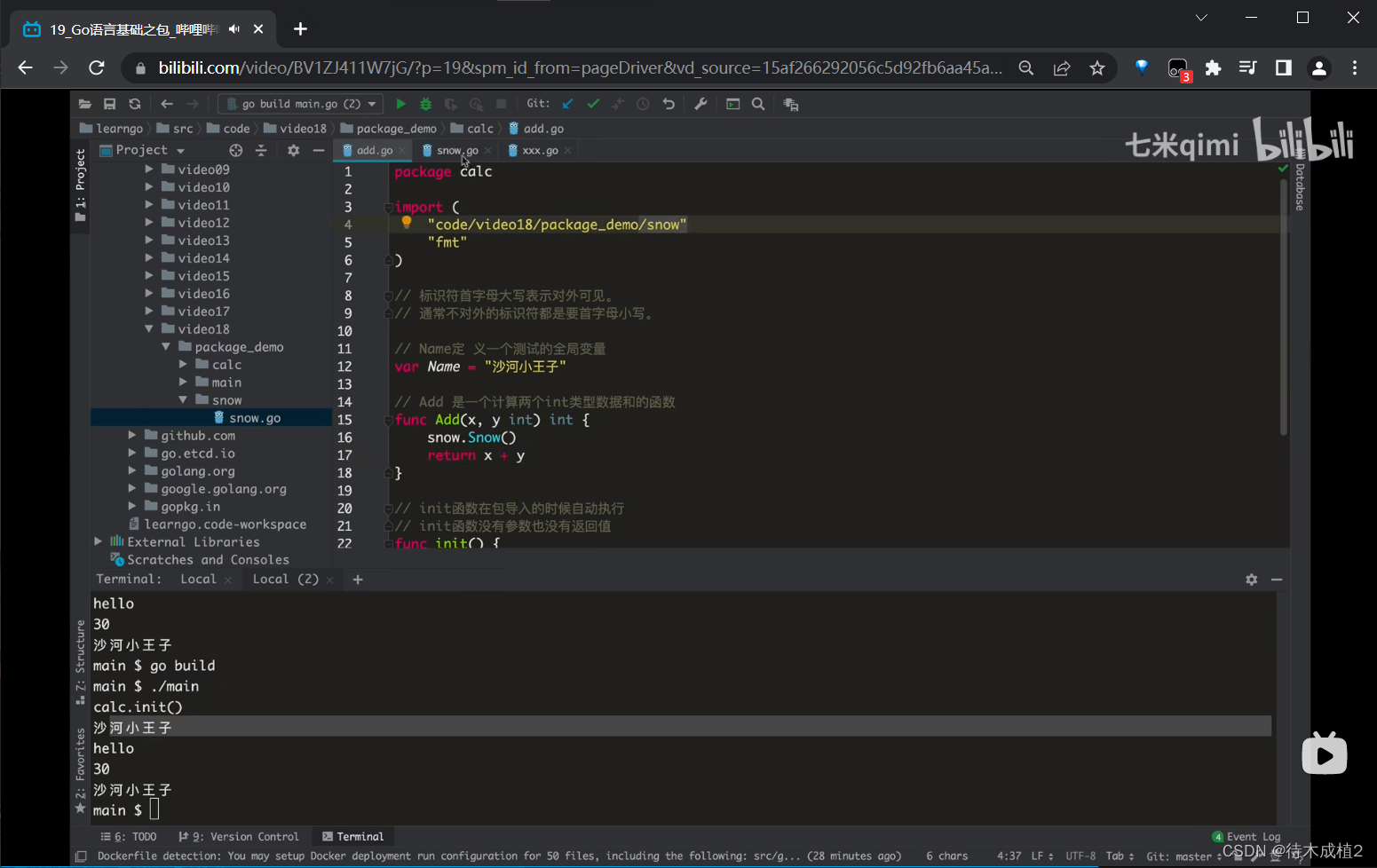This screenshot has height=868, width=1377.
Task: Navigate back with IDE back arrow
Action: (x=167, y=104)
